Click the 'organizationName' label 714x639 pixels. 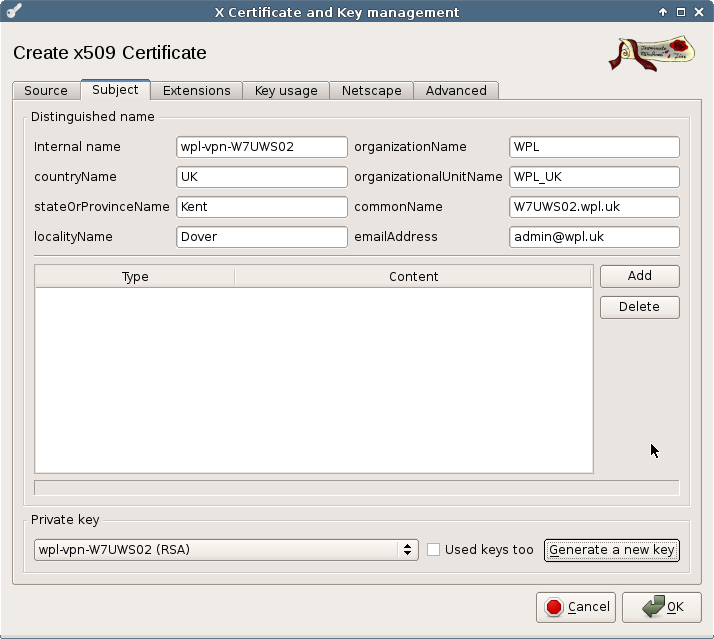pyautogui.click(x=410, y=147)
